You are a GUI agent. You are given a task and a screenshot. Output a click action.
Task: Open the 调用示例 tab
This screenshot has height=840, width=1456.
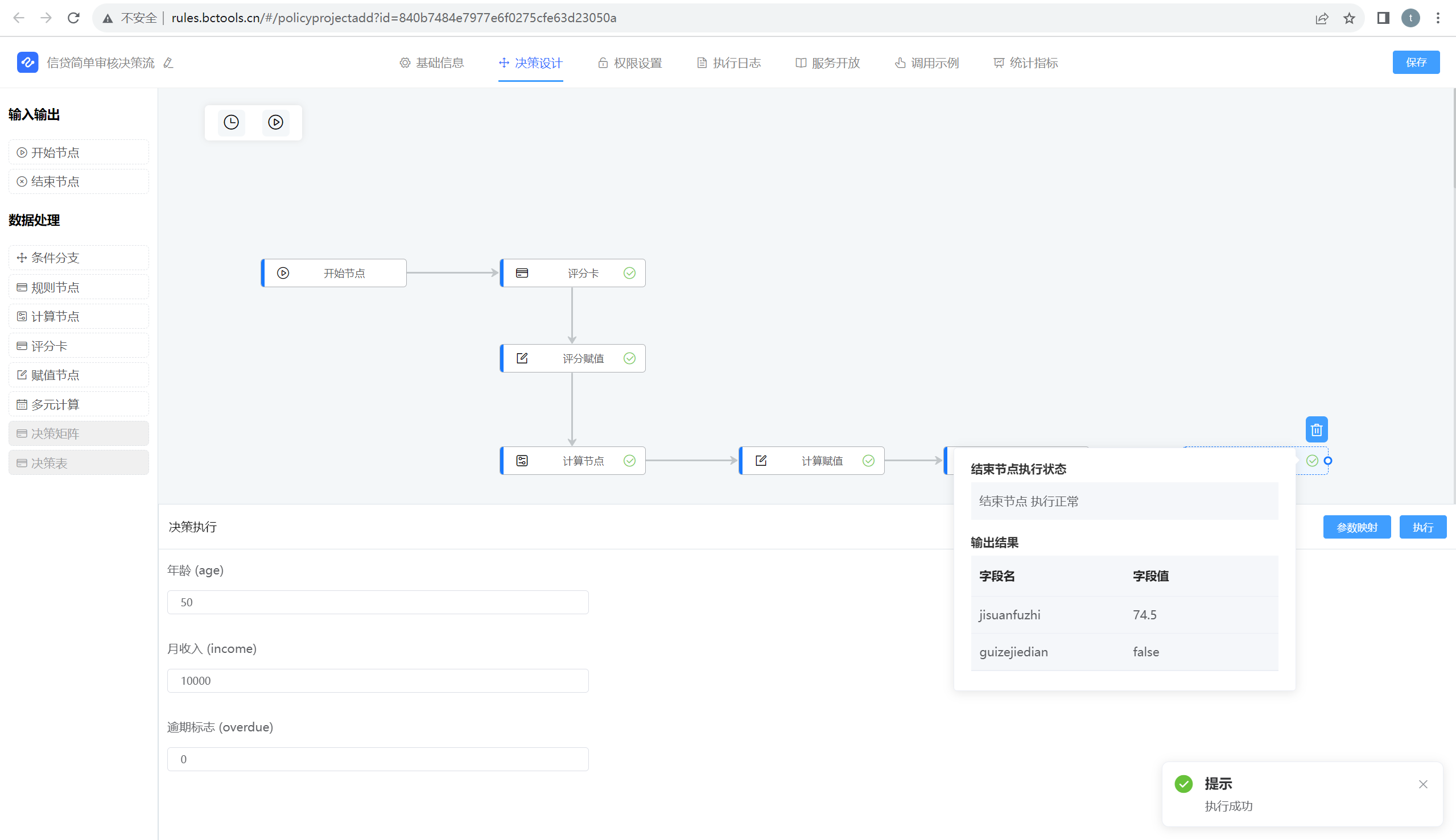pyautogui.click(x=927, y=63)
